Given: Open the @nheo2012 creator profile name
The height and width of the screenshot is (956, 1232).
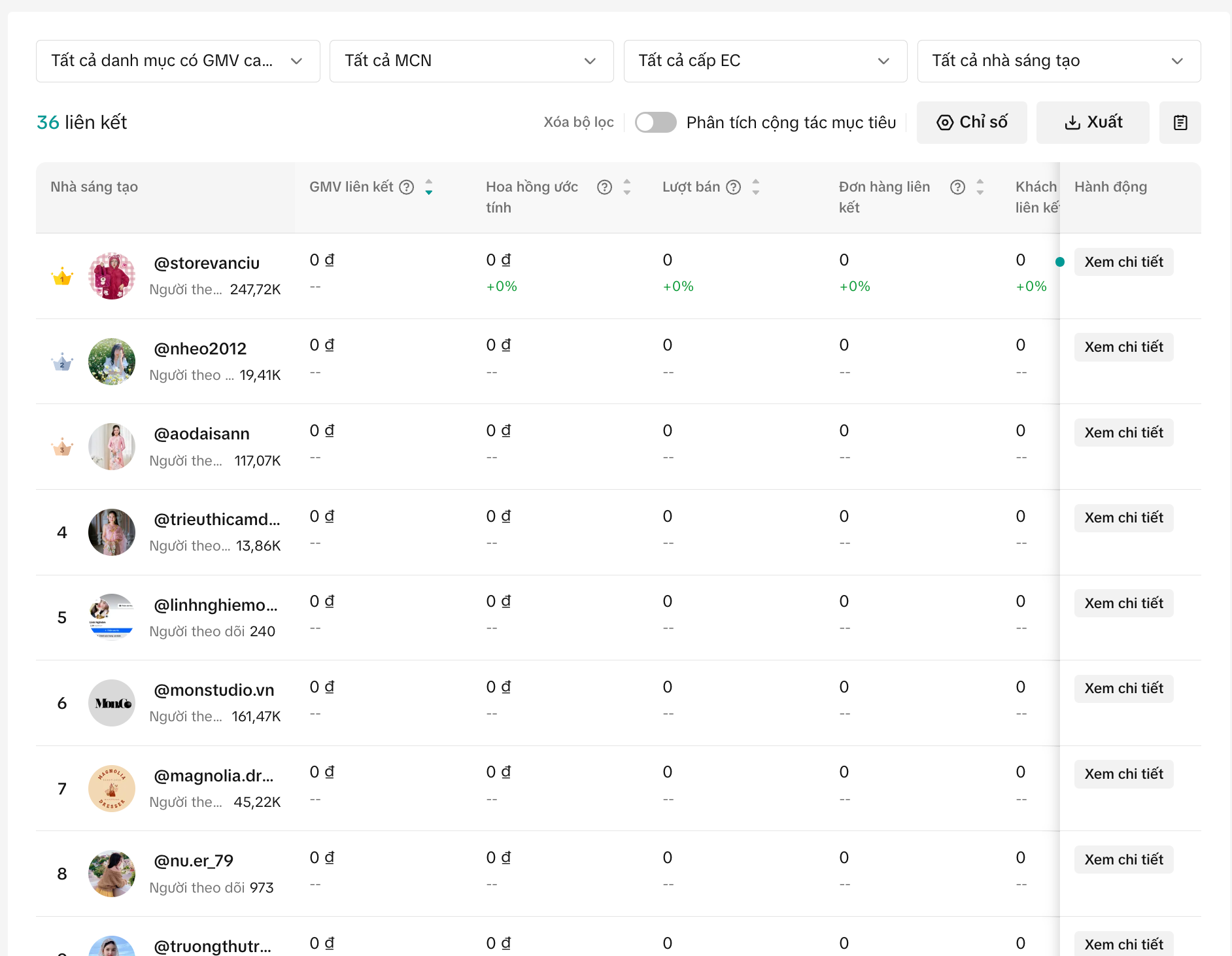Looking at the screenshot, I should pos(200,349).
